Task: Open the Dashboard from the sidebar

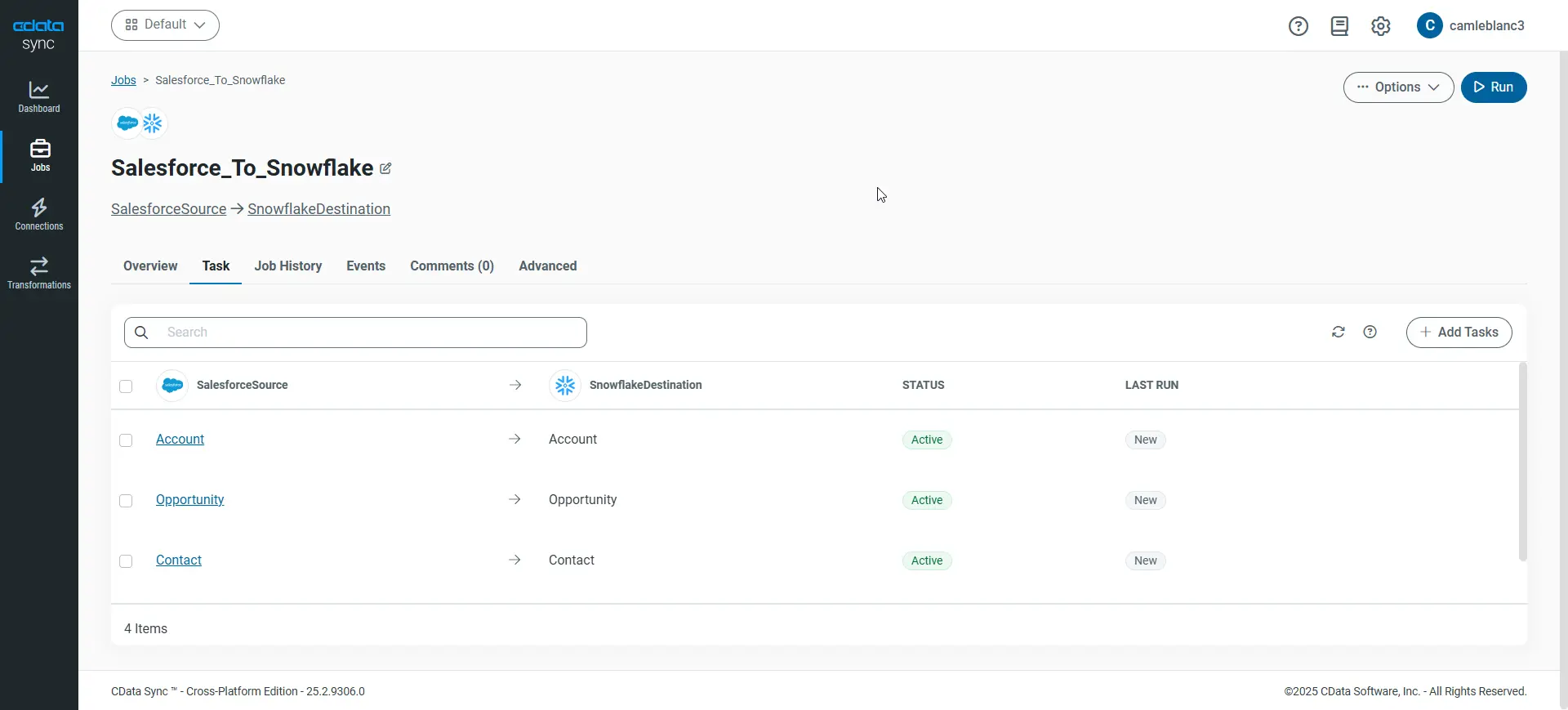Action: pos(39,96)
